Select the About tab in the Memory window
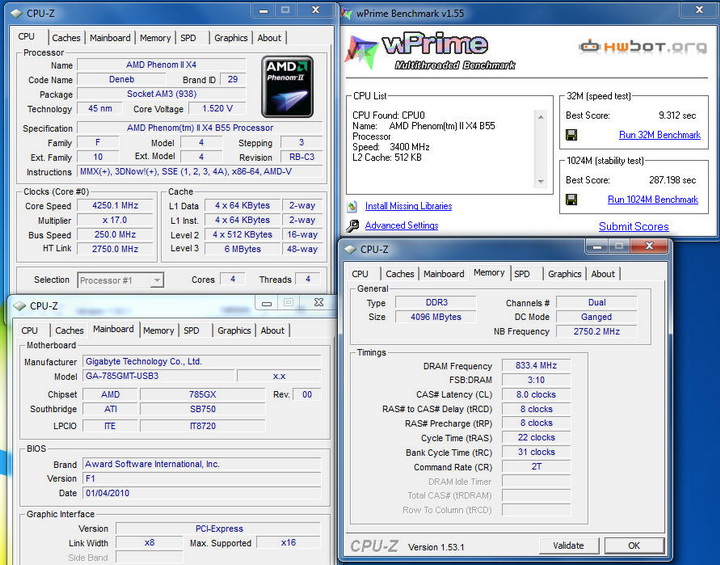 click(603, 274)
